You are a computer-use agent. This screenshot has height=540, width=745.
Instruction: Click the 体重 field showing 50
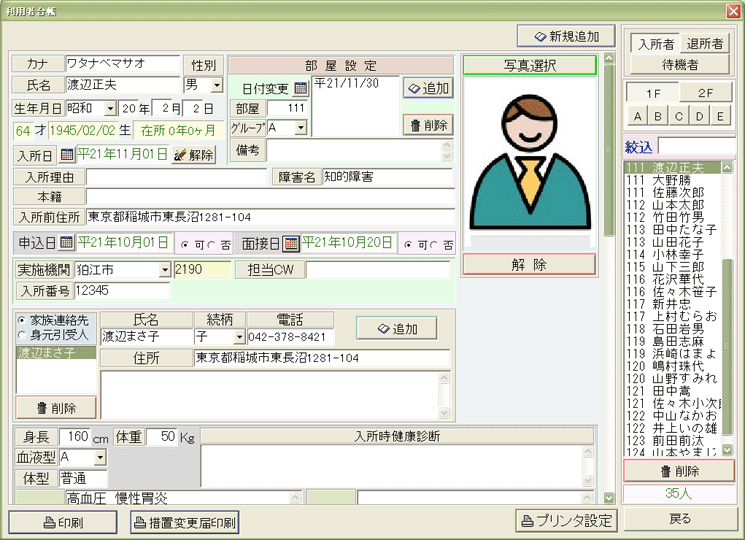pos(162,436)
